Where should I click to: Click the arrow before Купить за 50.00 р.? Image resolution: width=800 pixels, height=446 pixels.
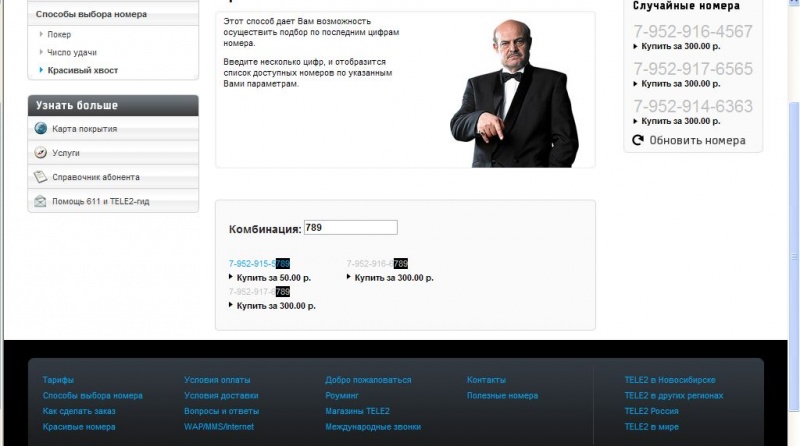point(231,277)
